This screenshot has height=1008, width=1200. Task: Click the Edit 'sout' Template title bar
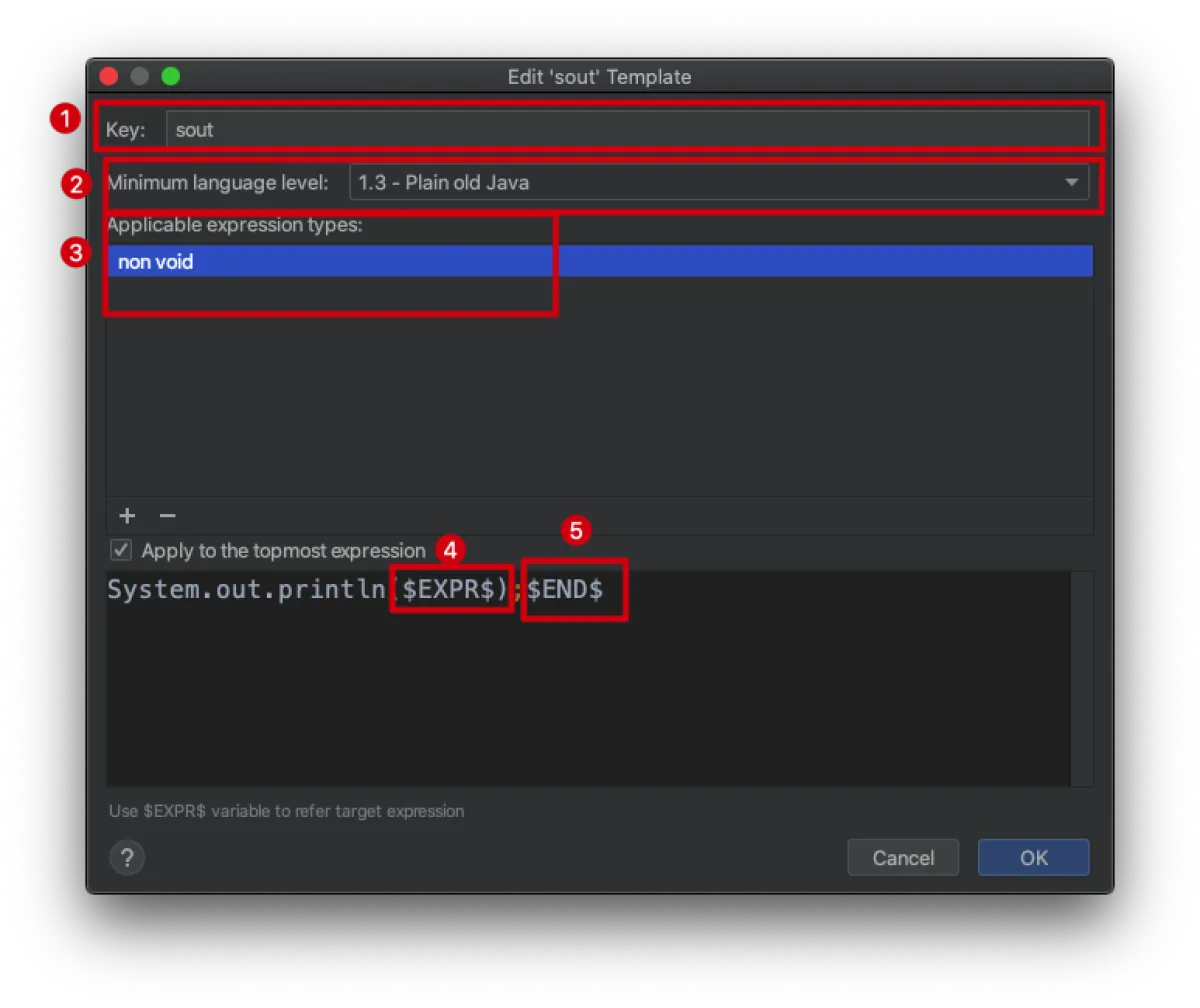599,77
